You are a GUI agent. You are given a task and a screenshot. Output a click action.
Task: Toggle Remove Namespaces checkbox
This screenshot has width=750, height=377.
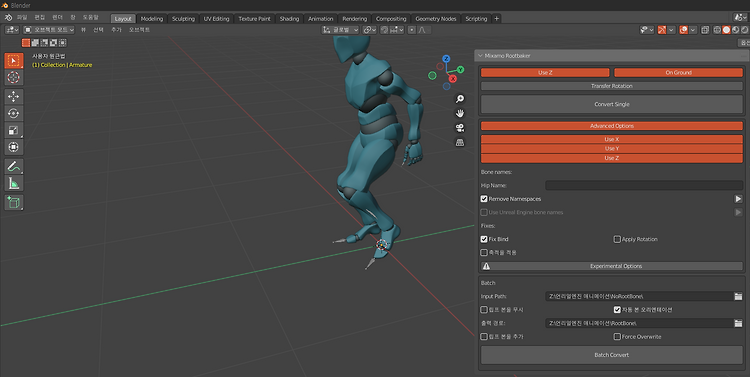click(x=484, y=199)
